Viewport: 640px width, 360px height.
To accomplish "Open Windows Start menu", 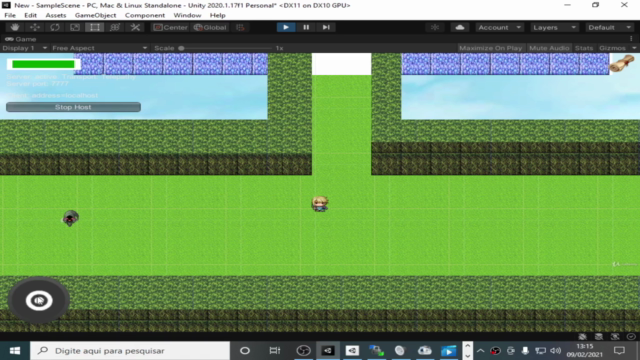I will [x=15, y=351].
